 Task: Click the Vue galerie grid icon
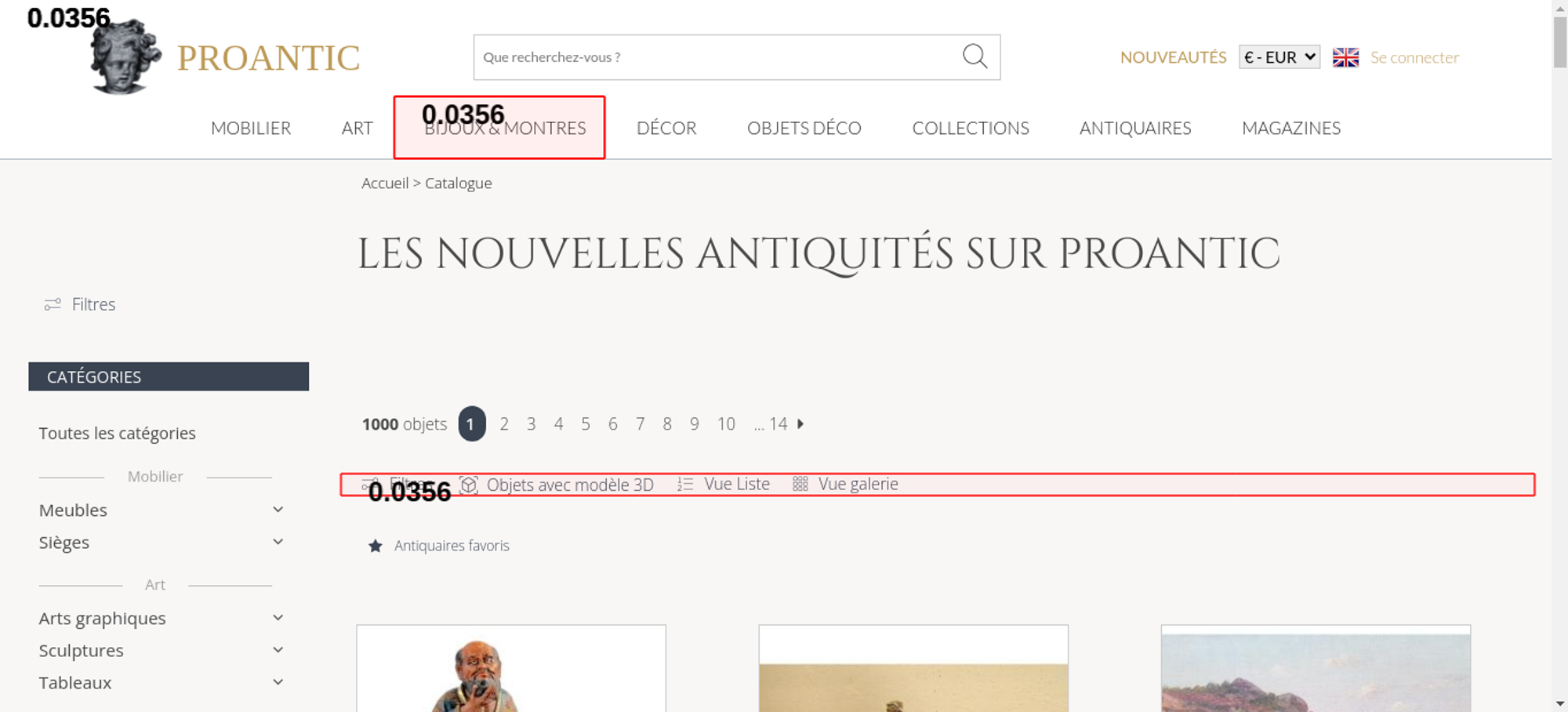(x=800, y=485)
